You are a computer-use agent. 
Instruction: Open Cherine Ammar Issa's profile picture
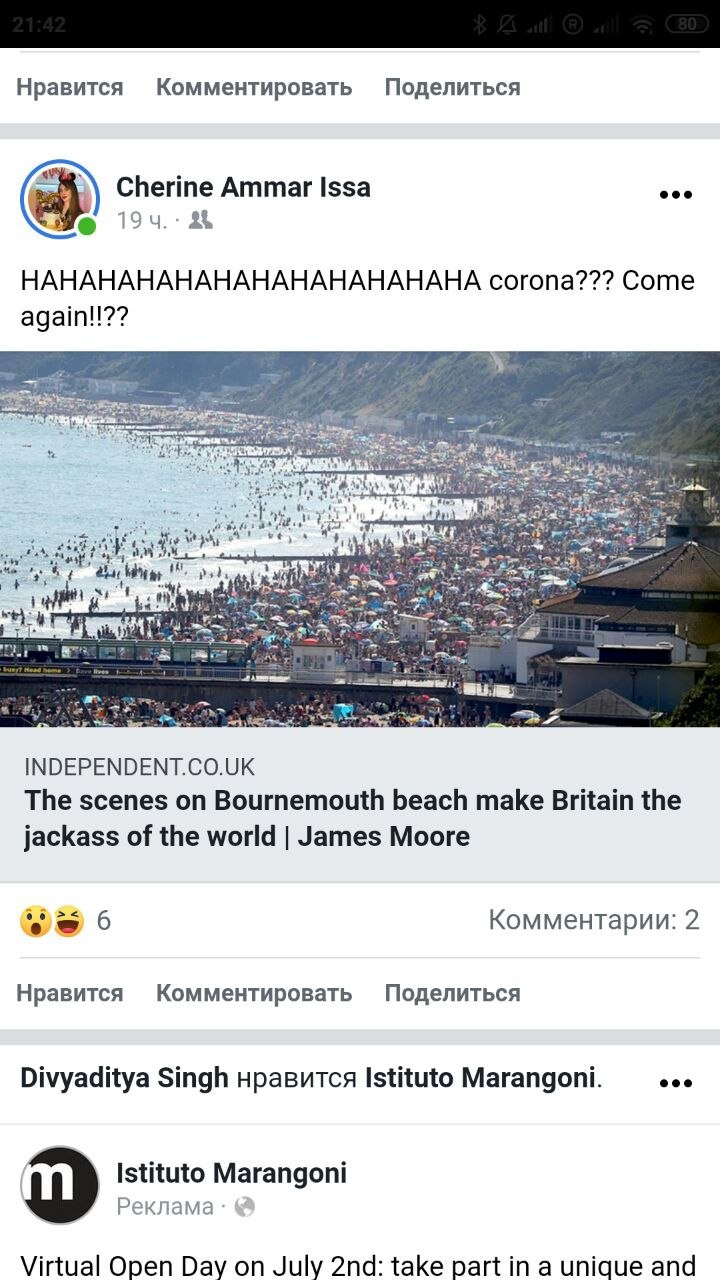tap(60, 199)
